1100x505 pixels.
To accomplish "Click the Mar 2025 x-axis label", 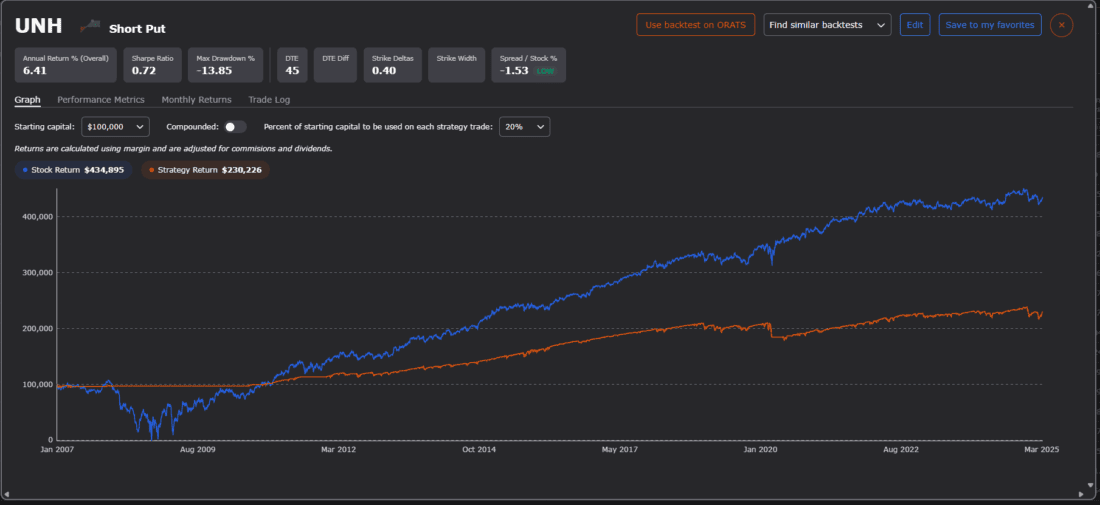I will click(x=1042, y=450).
